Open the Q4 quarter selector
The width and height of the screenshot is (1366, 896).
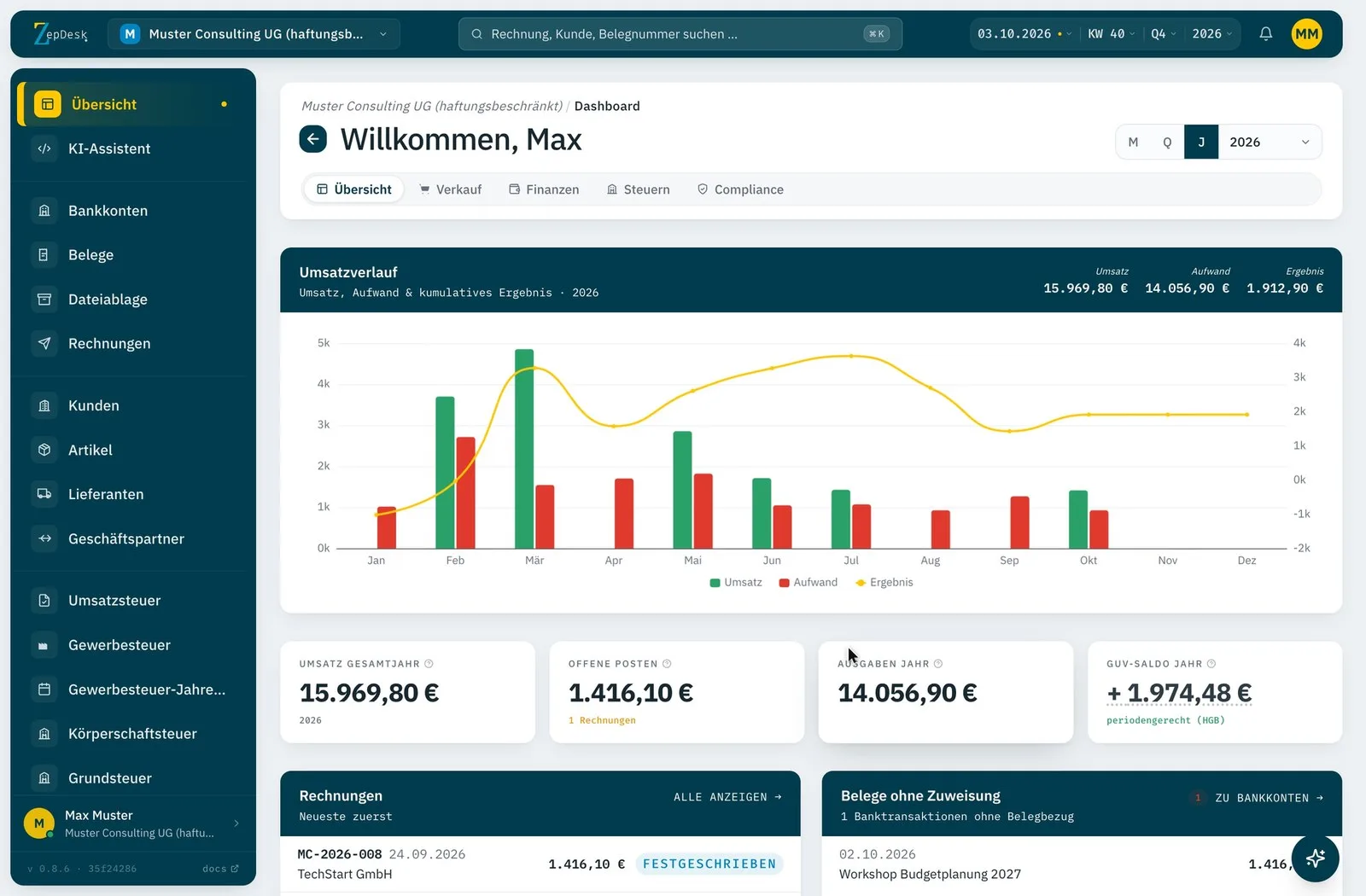[x=1164, y=34]
